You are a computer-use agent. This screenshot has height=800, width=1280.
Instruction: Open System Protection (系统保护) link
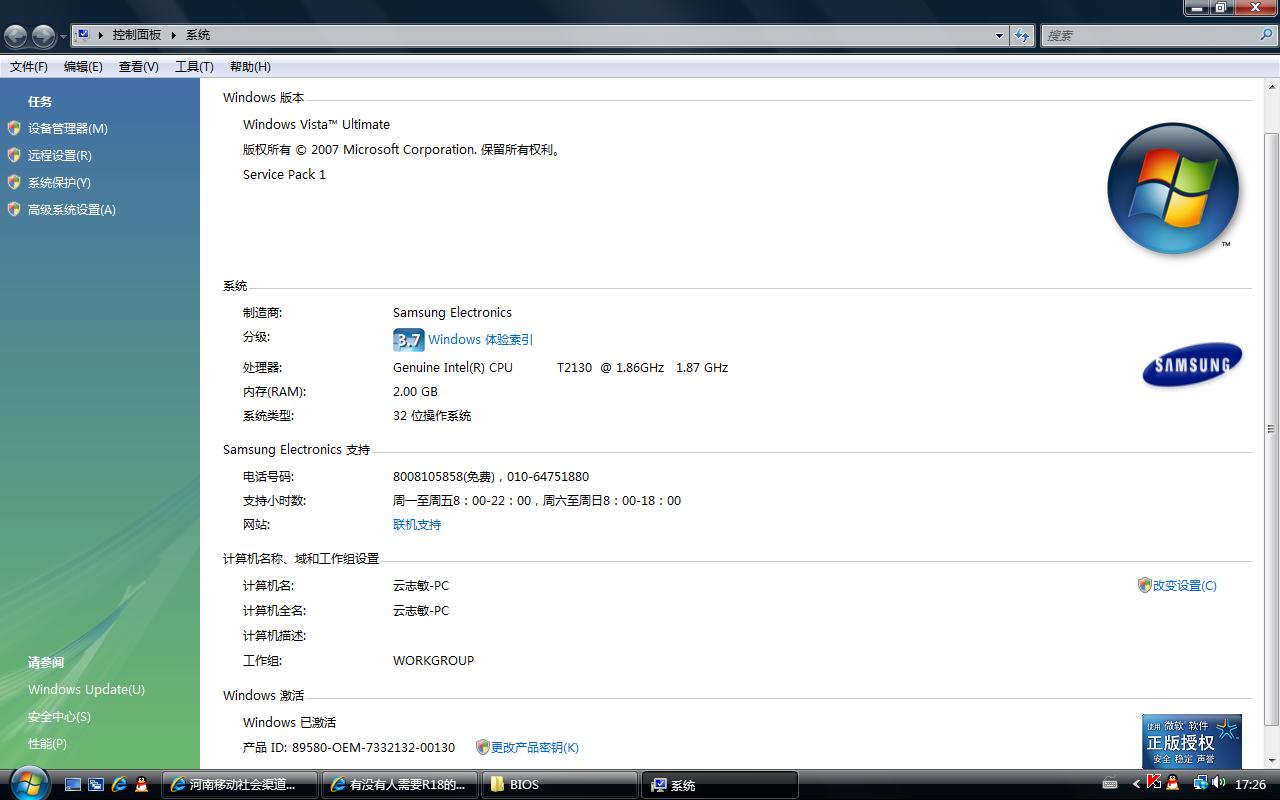point(59,182)
